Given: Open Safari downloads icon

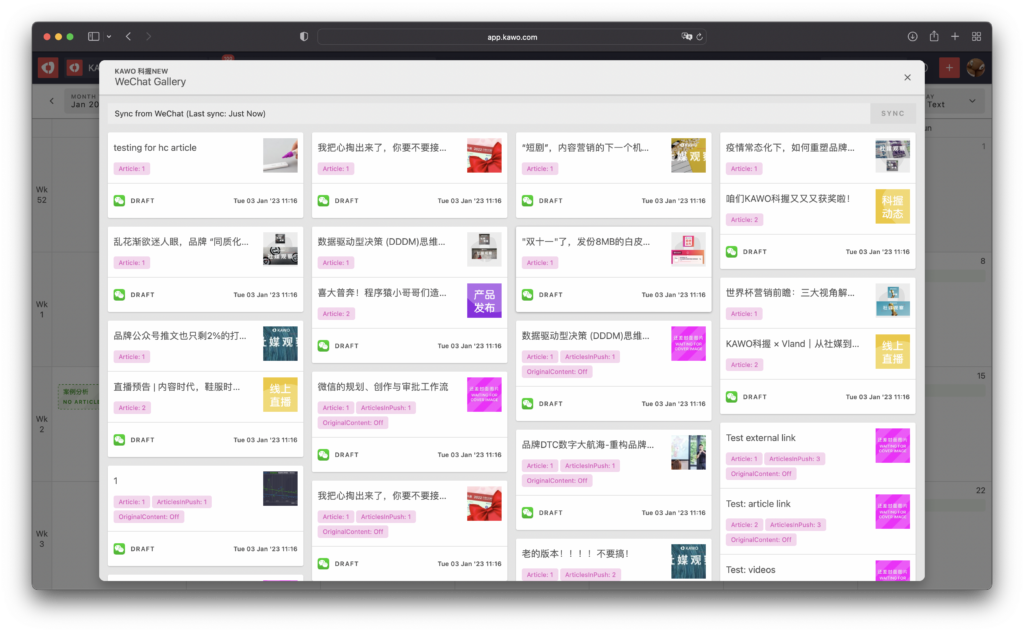Looking at the screenshot, I should (x=912, y=37).
